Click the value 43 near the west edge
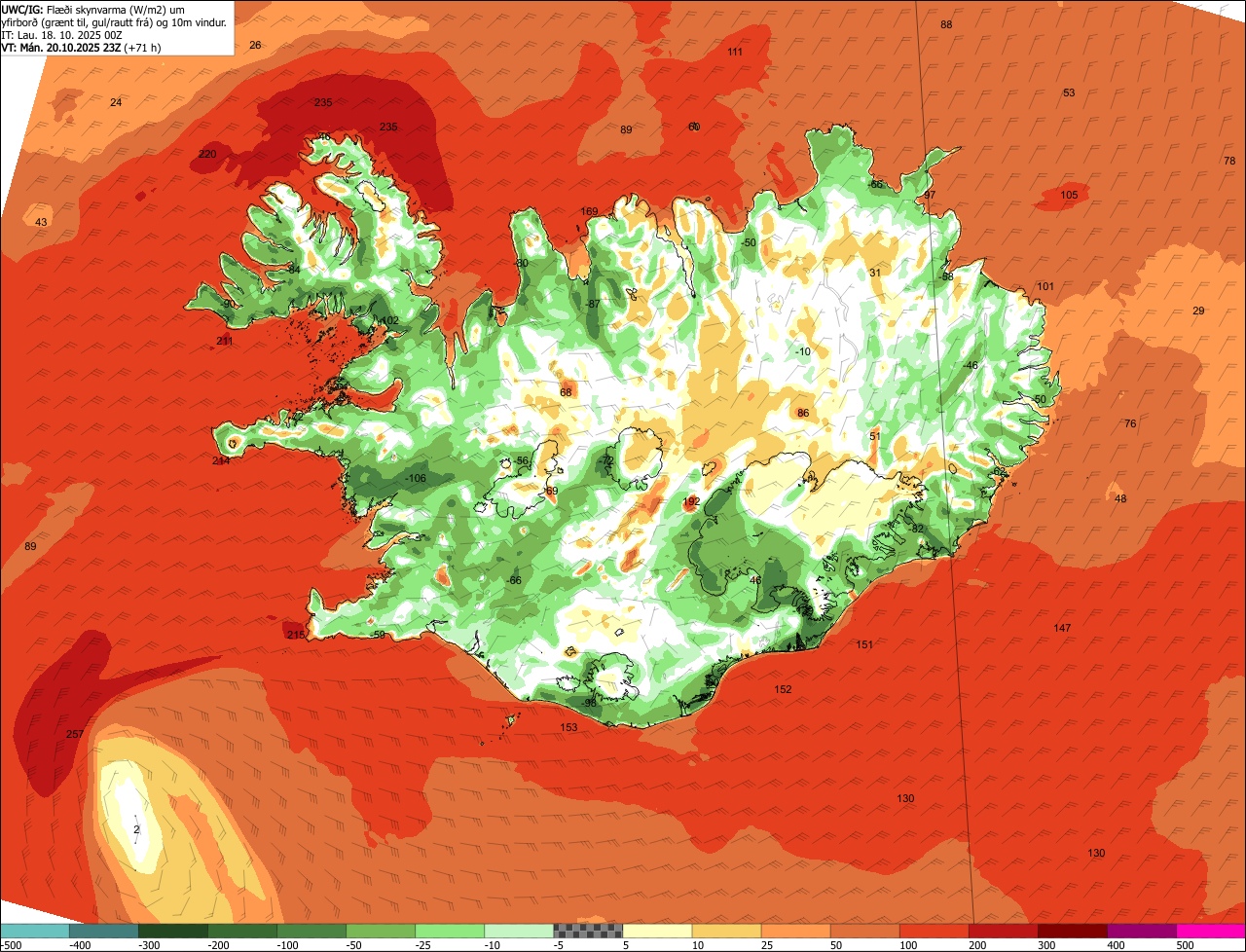This screenshot has width=1246, height=952. pyautogui.click(x=41, y=222)
